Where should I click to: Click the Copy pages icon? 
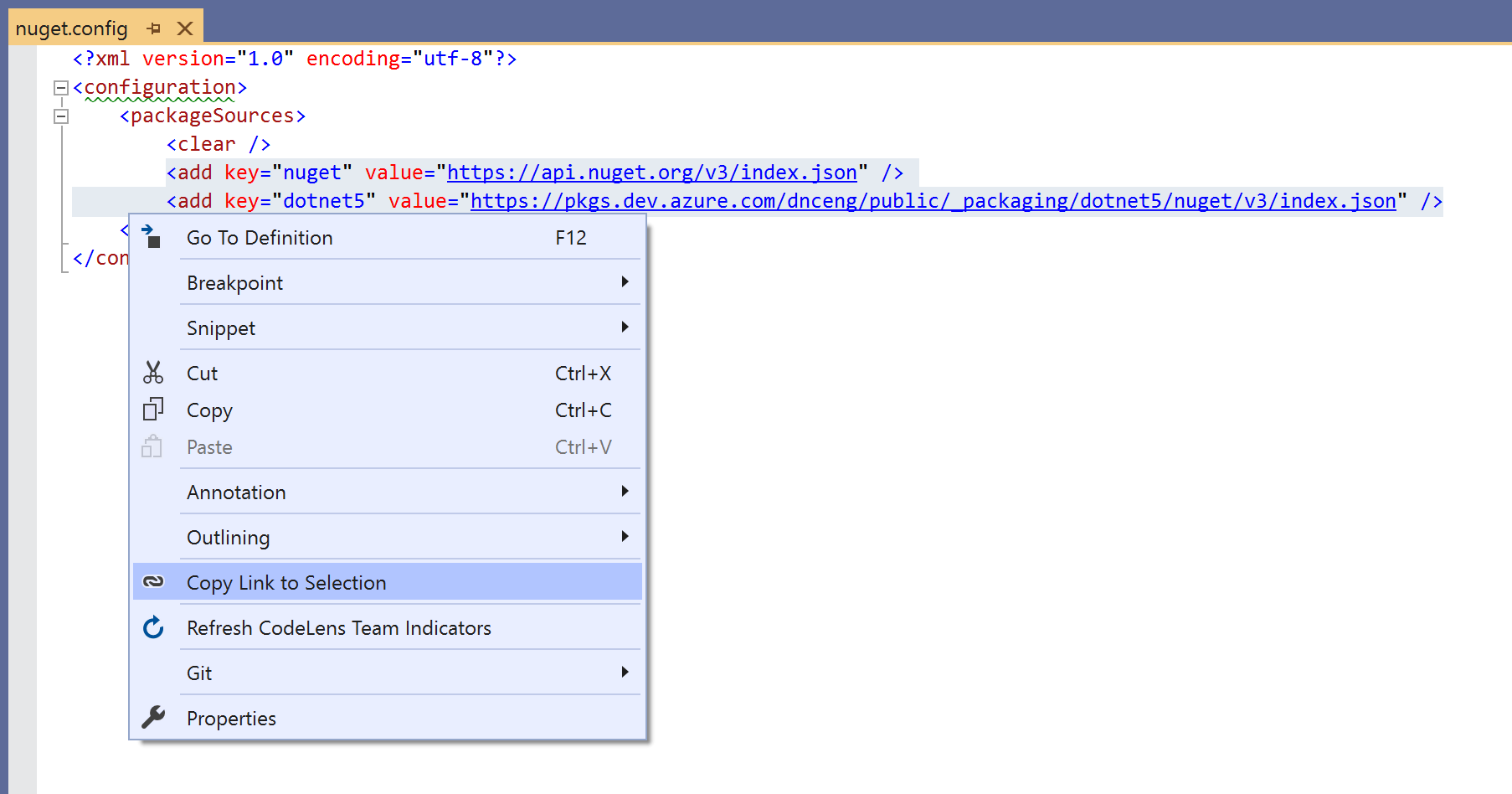click(153, 410)
